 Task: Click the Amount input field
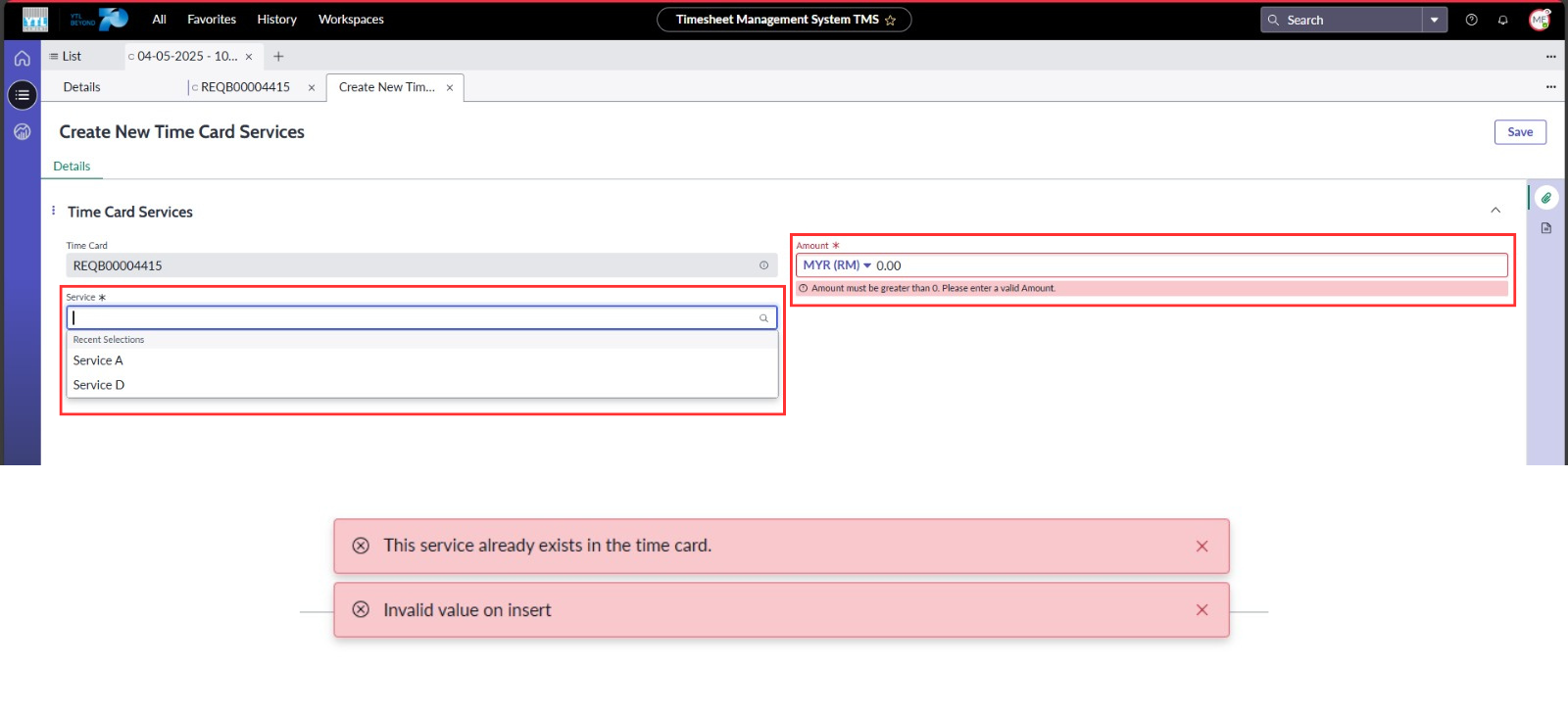[x=1186, y=265]
